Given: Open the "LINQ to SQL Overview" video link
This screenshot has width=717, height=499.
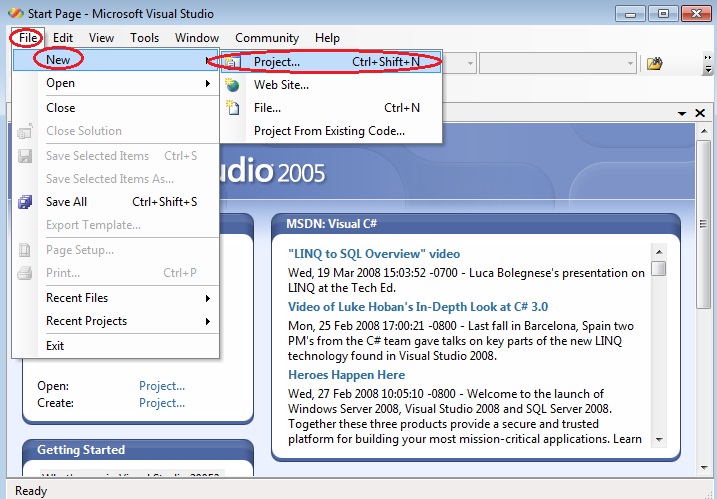Looking at the screenshot, I should click(x=374, y=254).
